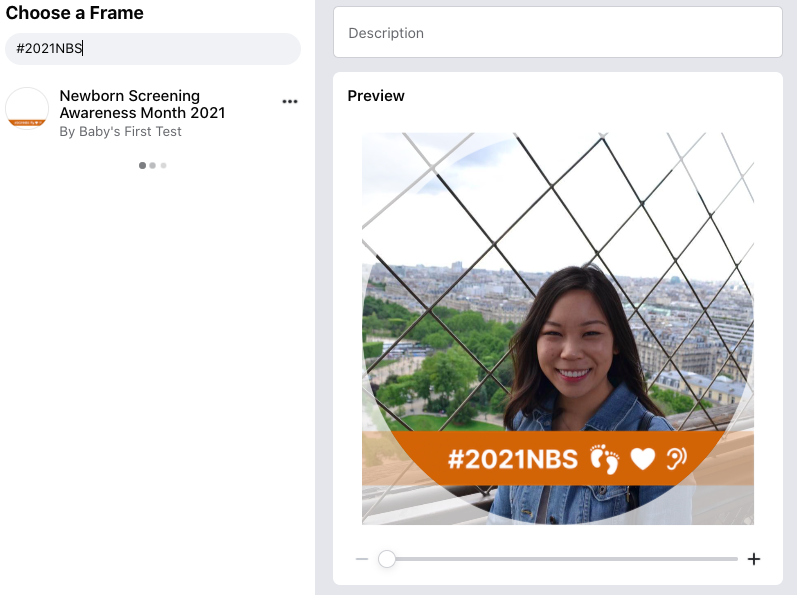Select the second pagination dot

pos(152,165)
